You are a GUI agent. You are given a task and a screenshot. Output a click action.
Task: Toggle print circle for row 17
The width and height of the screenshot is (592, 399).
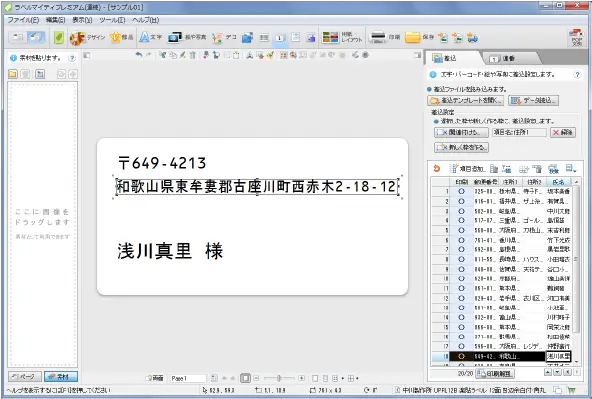pos(461,347)
